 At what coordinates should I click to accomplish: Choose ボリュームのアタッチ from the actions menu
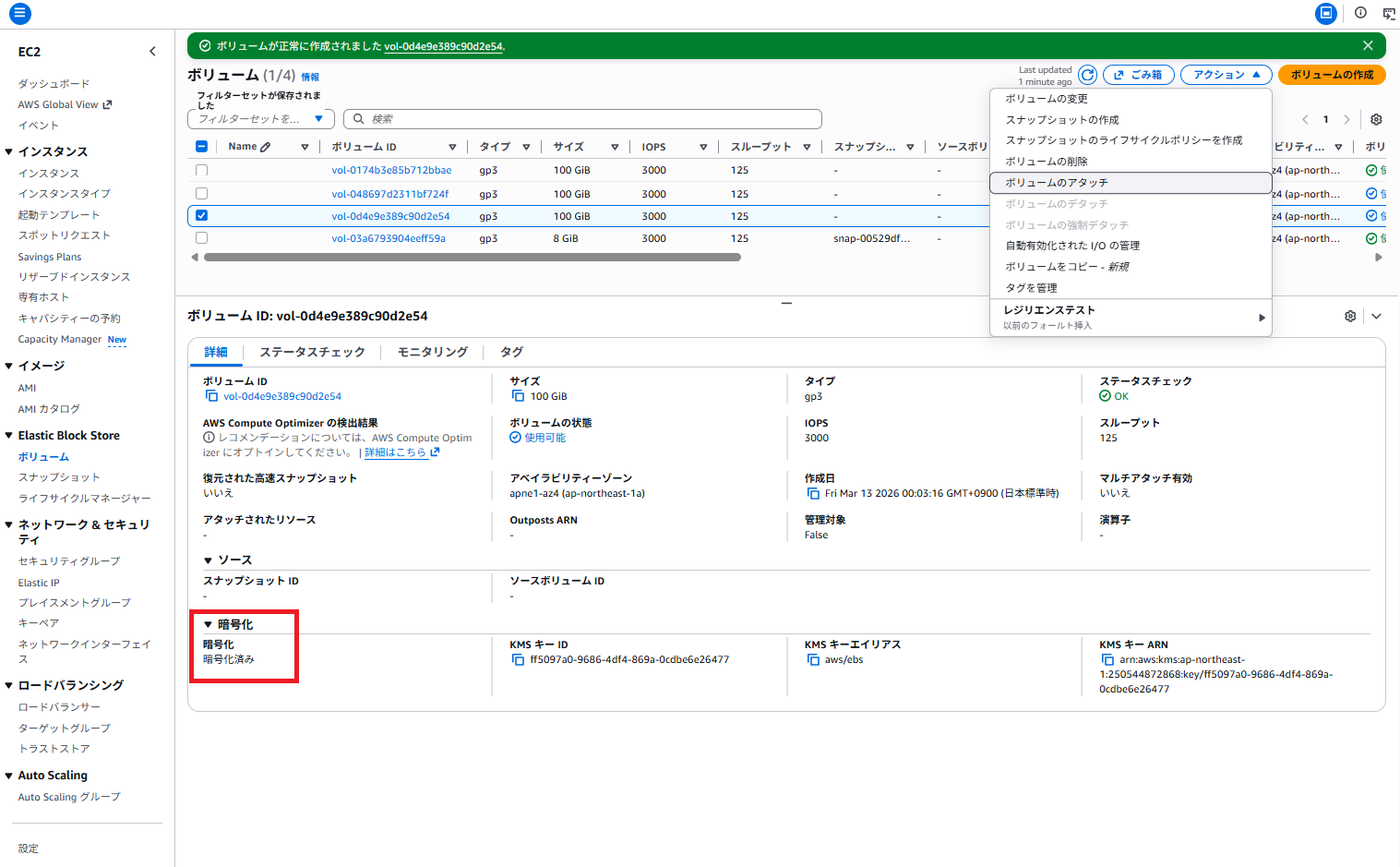point(1057,183)
